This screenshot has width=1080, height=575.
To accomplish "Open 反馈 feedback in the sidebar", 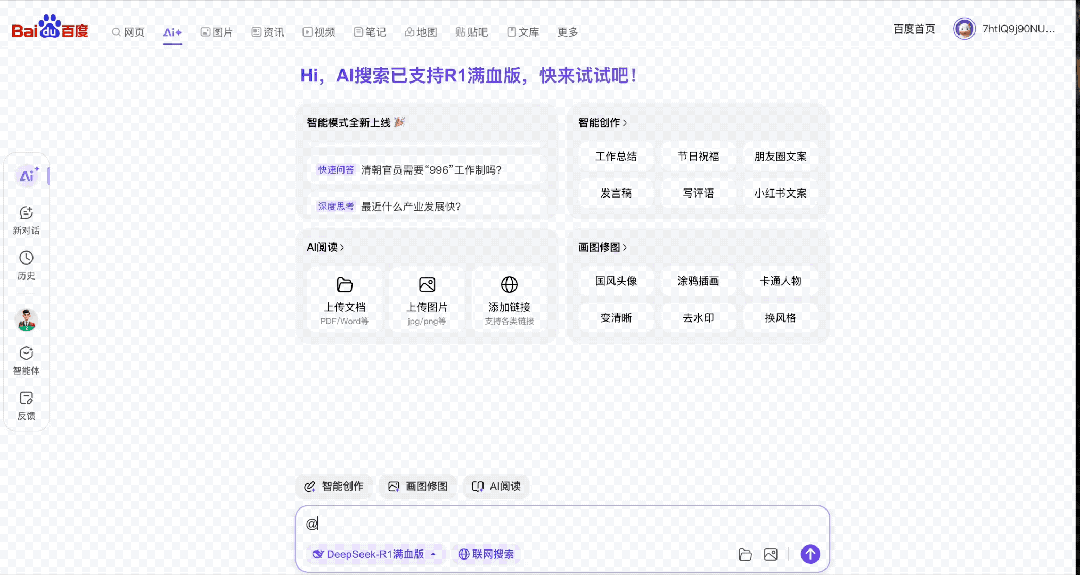I will click(26, 406).
